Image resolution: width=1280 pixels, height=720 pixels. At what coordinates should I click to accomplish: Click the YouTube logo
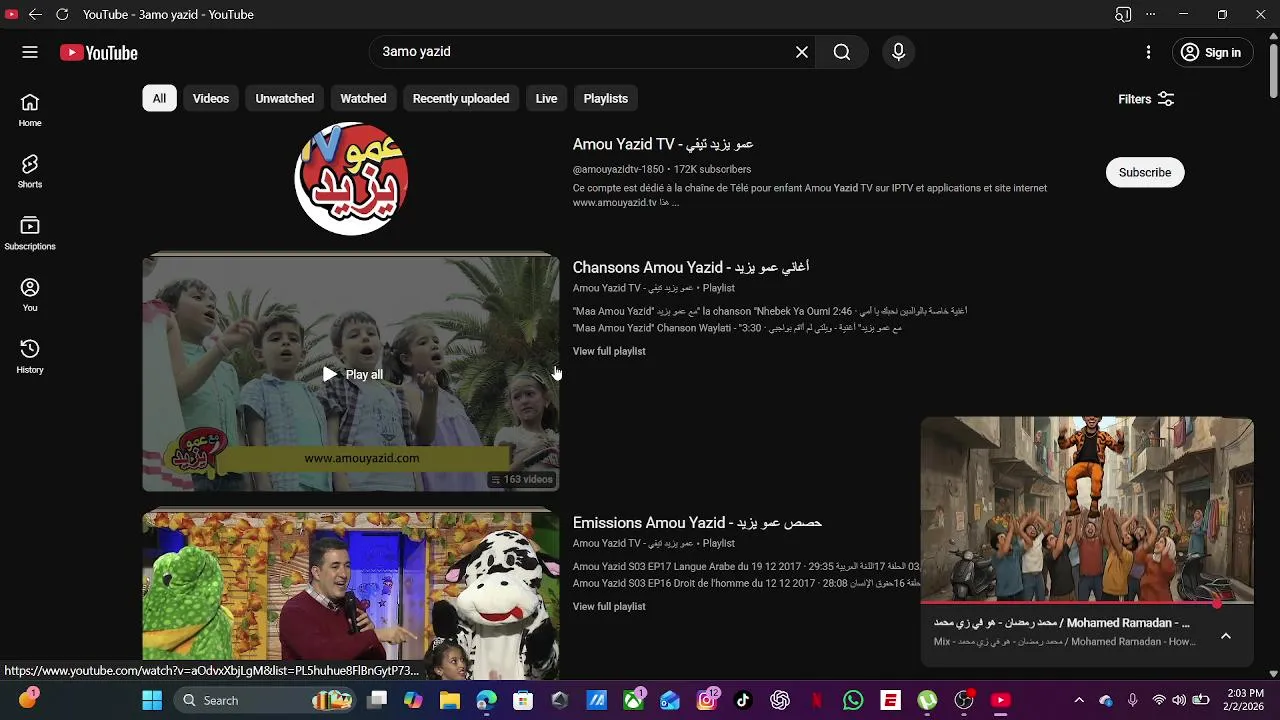click(99, 53)
